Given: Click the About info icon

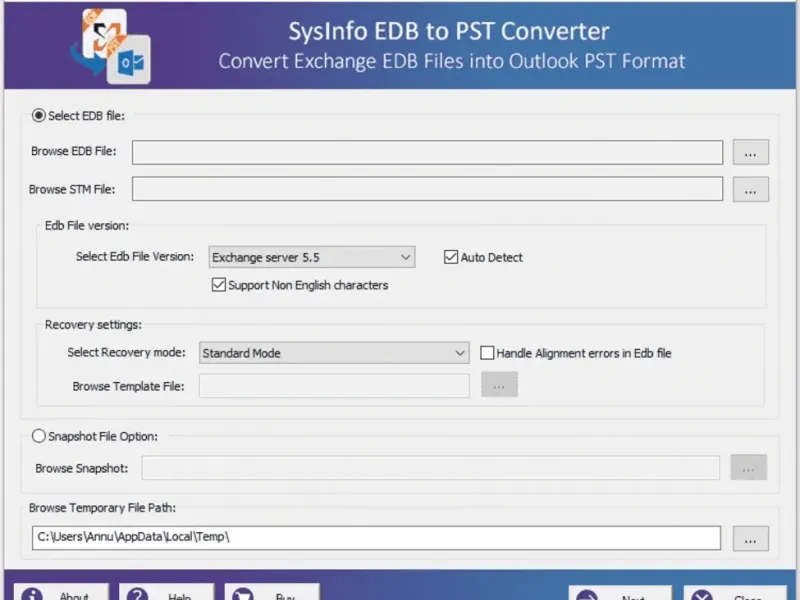Looking at the screenshot, I should point(32,594).
